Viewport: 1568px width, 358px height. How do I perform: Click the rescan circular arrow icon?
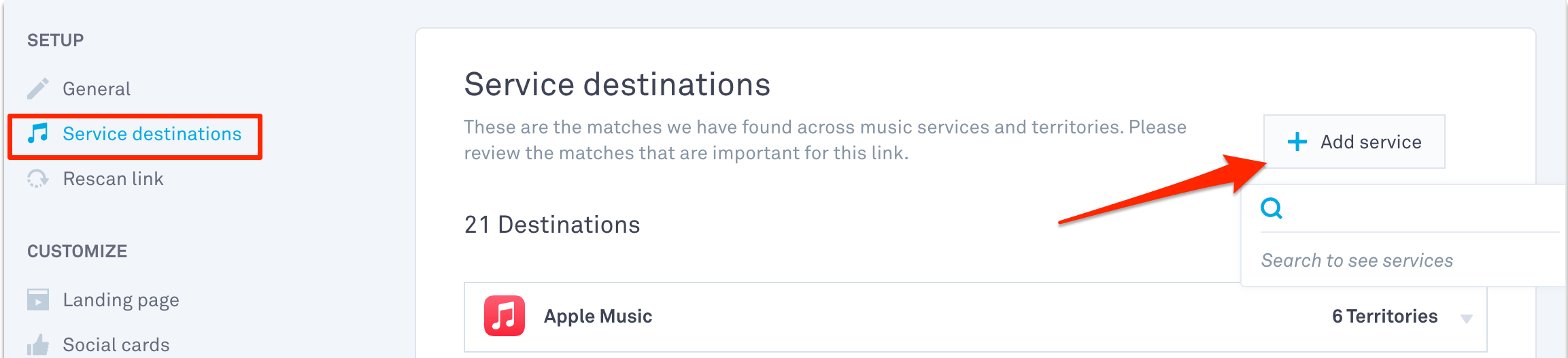(x=37, y=178)
